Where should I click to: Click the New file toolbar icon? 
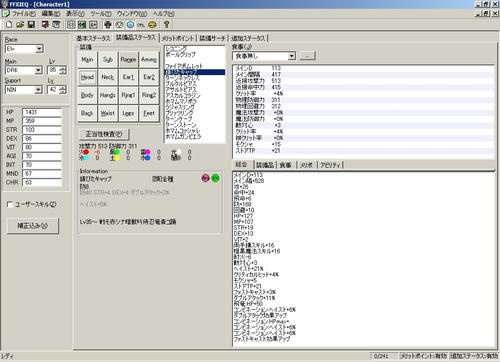pyautogui.click(x=9, y=25)
